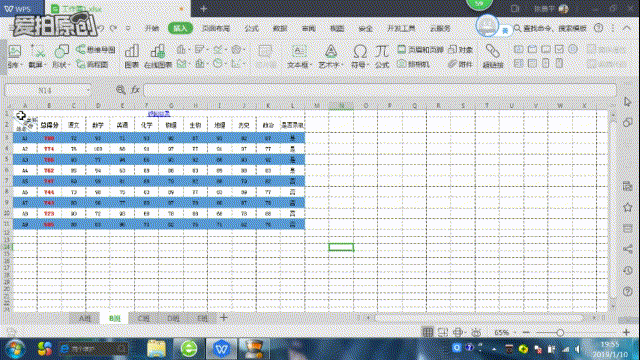
Task: Switch to the A班 sheet tab
Action: pyautogui.click(x=84, y=318)
